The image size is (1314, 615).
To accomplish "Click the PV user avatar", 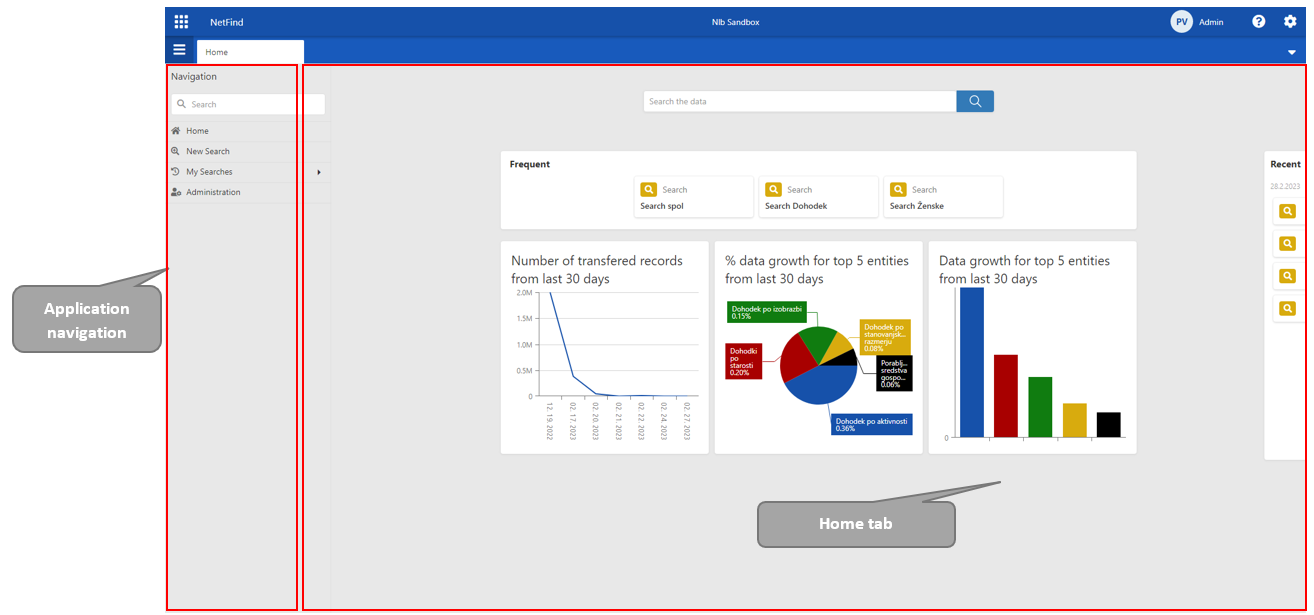I will point(1181,22).
